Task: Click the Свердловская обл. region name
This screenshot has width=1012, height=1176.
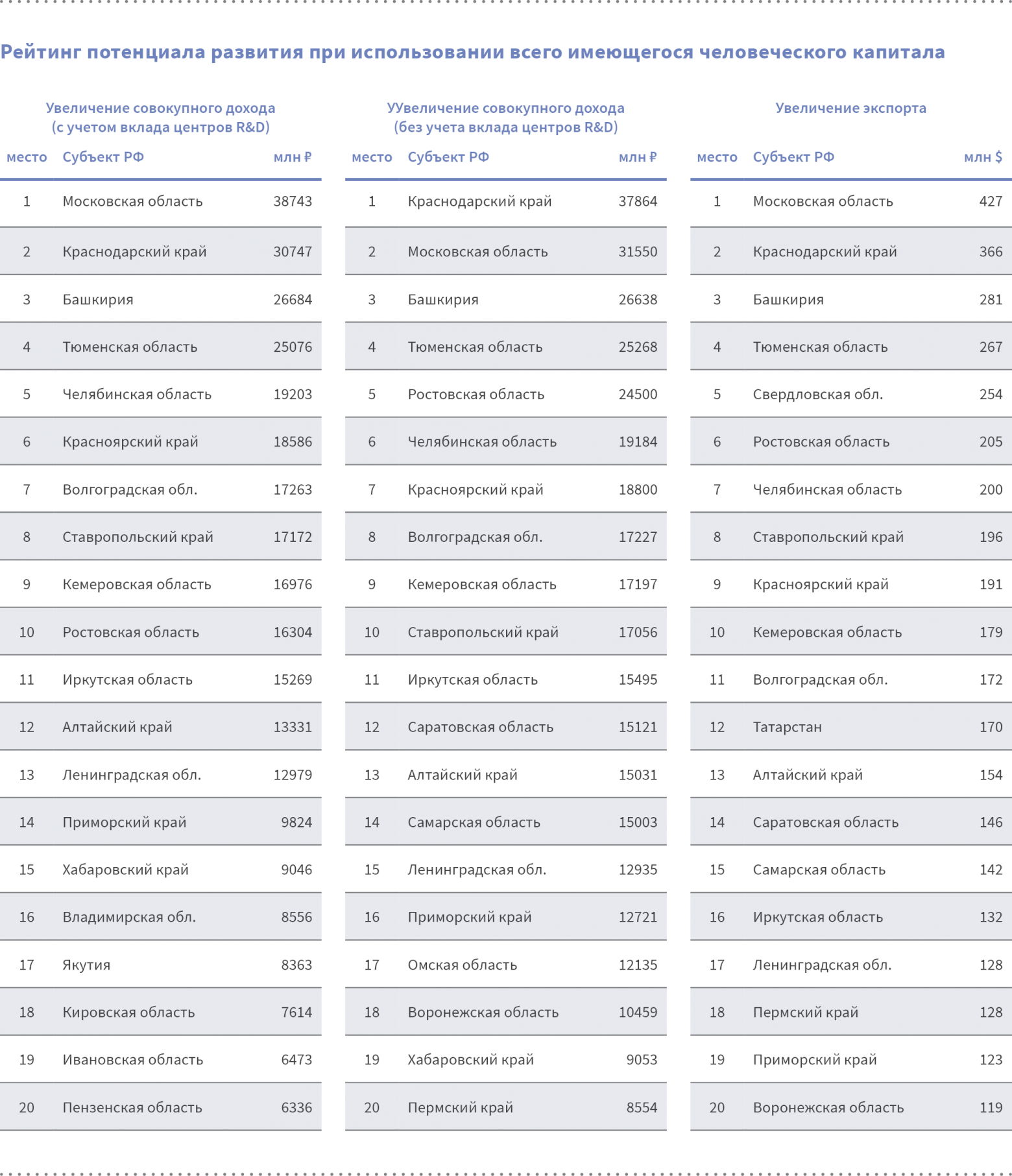Action: point(817,395)
